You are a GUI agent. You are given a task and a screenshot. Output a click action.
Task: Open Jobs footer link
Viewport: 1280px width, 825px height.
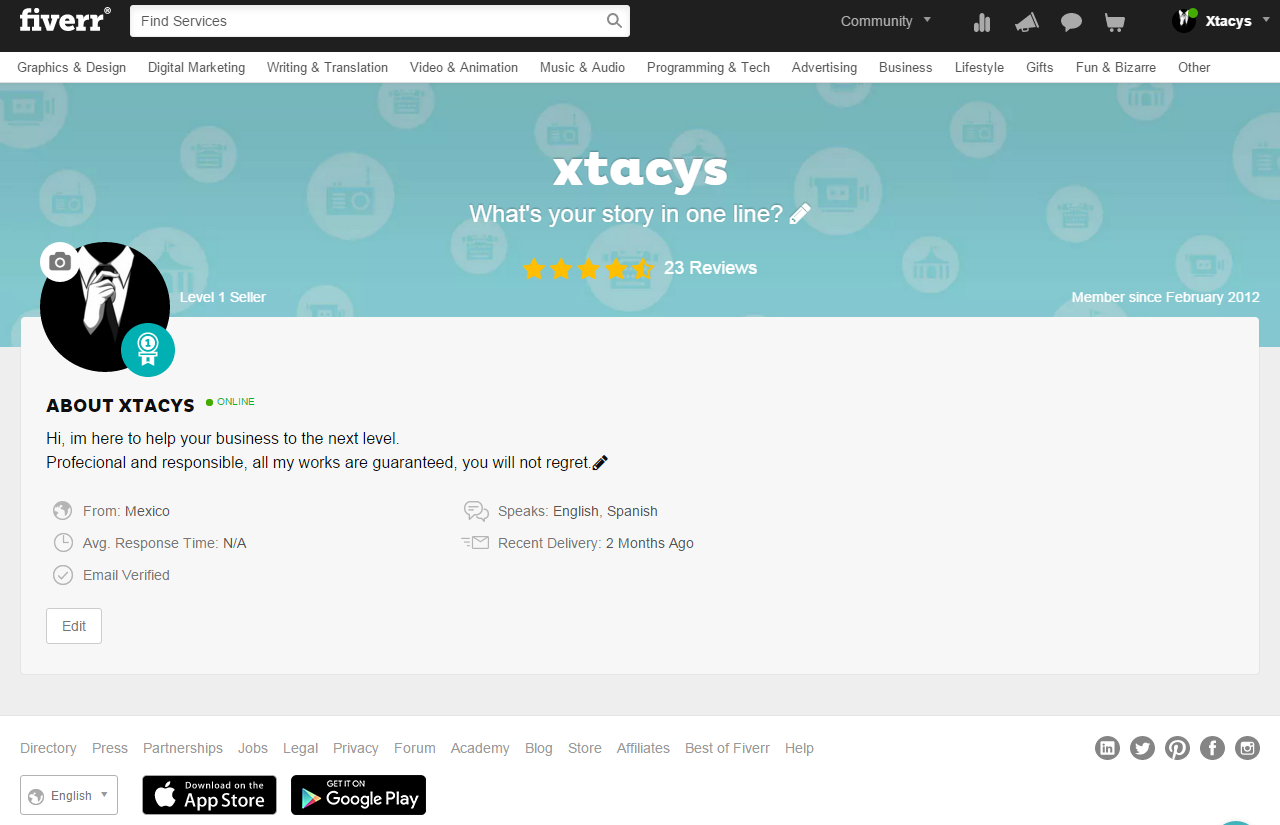click(253, 748)
